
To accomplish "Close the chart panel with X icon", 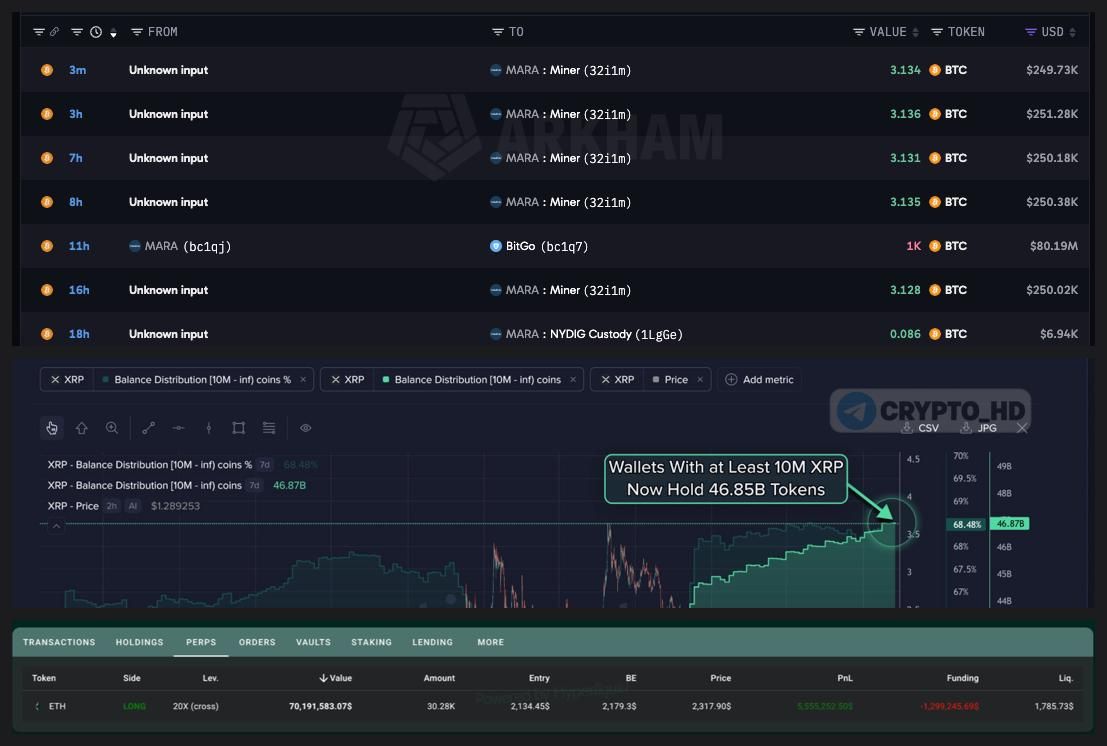I will pyautogui.click(x=1022, y=428).
